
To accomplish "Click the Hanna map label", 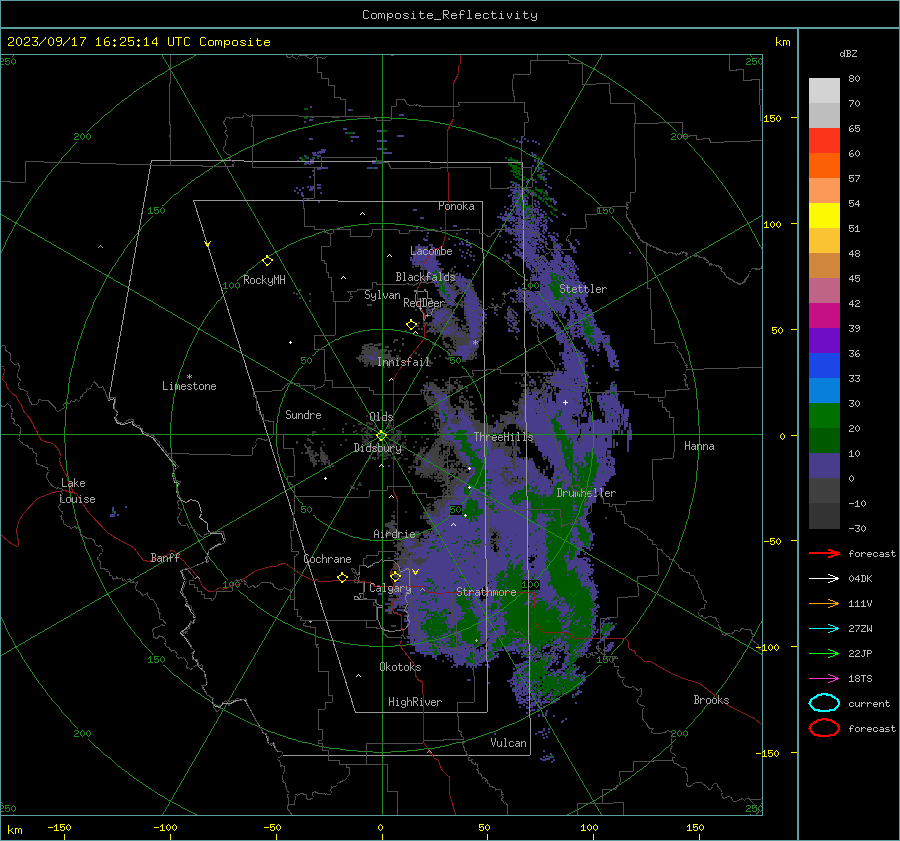I will click(699, 446).
